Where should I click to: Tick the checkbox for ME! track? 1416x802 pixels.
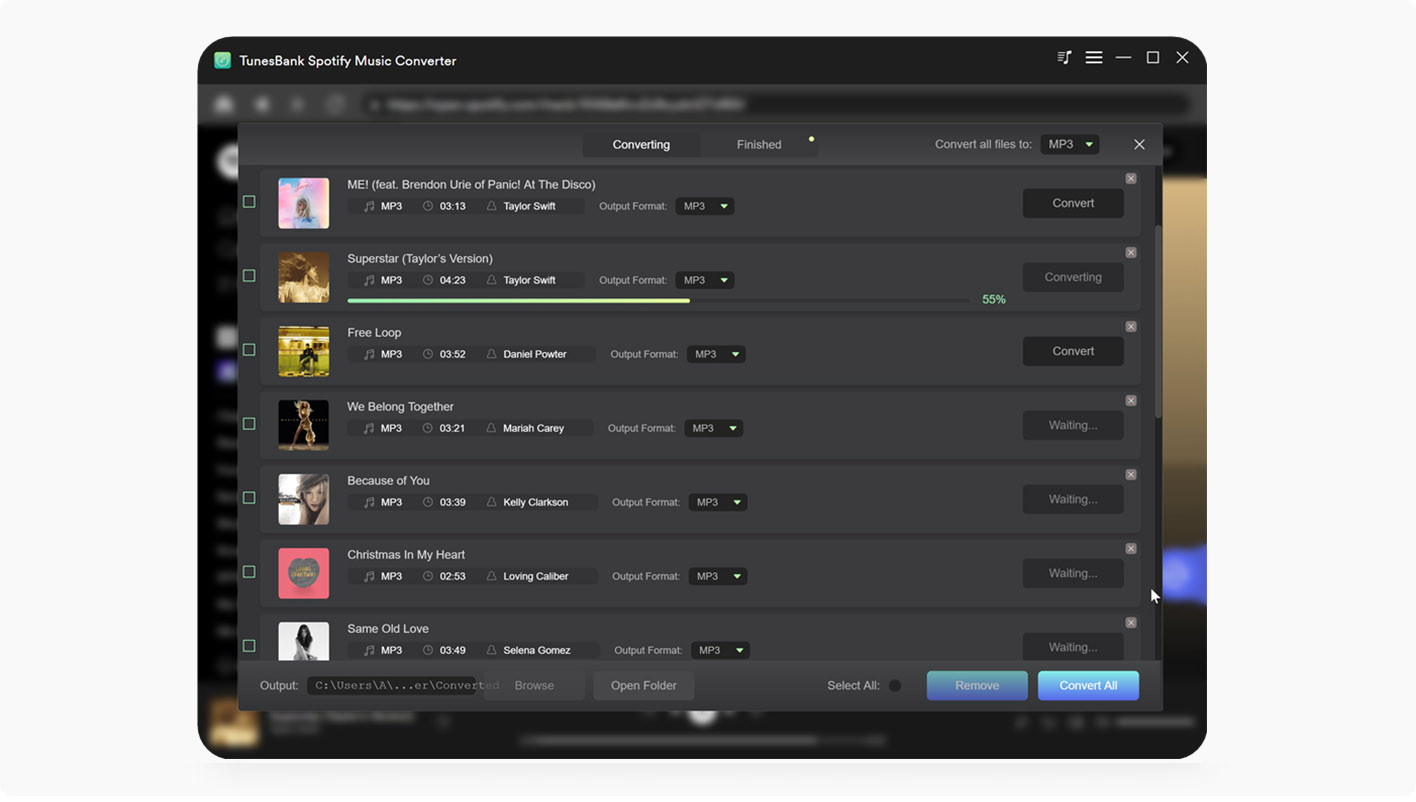tap(249, 202)
